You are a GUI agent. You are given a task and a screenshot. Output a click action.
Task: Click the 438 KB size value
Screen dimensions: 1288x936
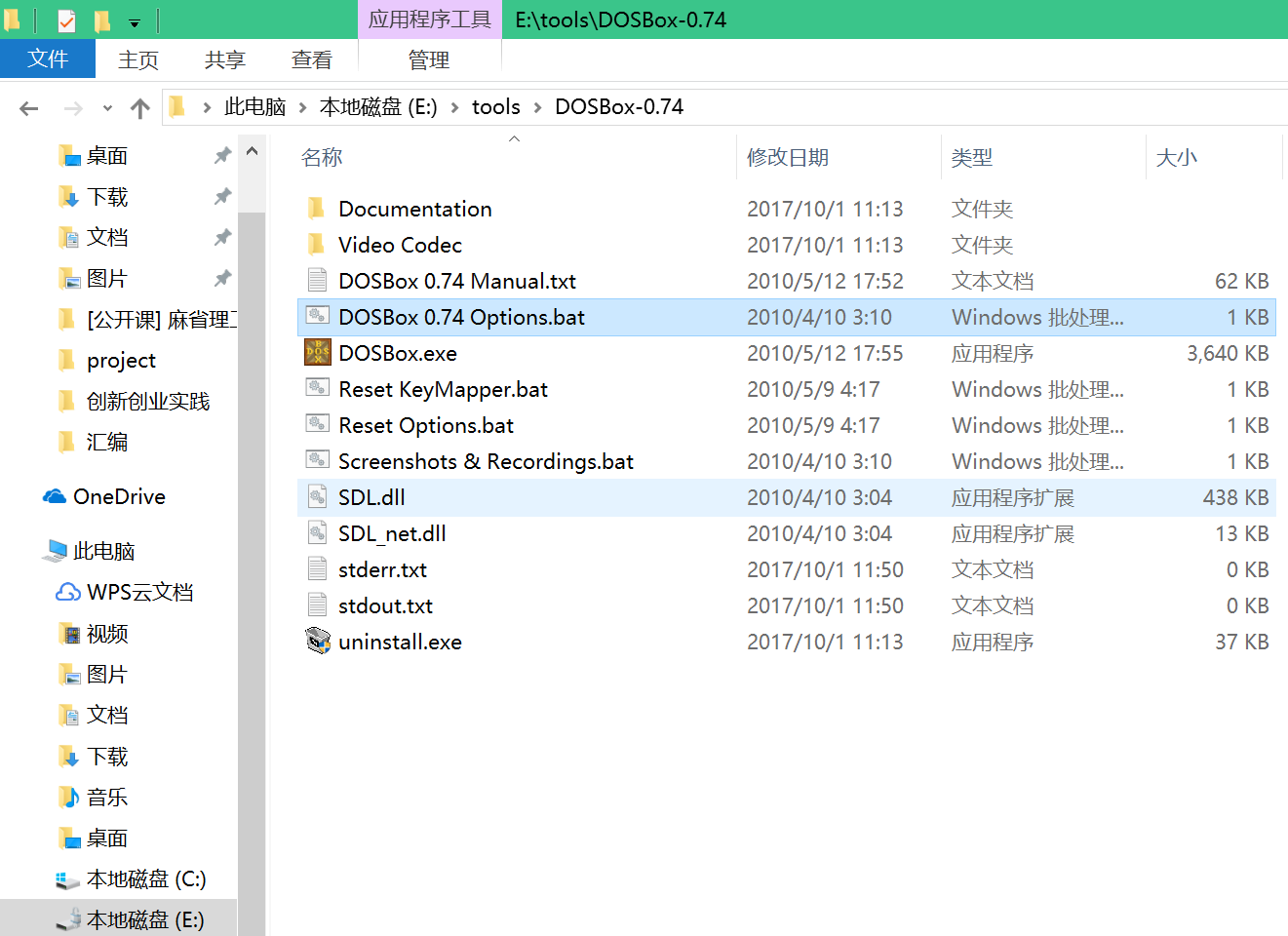[x=1235, y=497]
